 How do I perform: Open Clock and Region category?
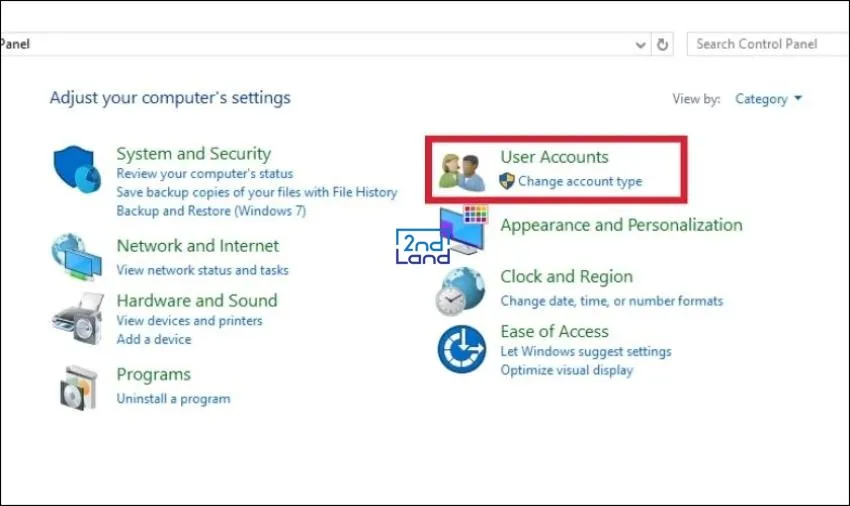pos(566,277)
